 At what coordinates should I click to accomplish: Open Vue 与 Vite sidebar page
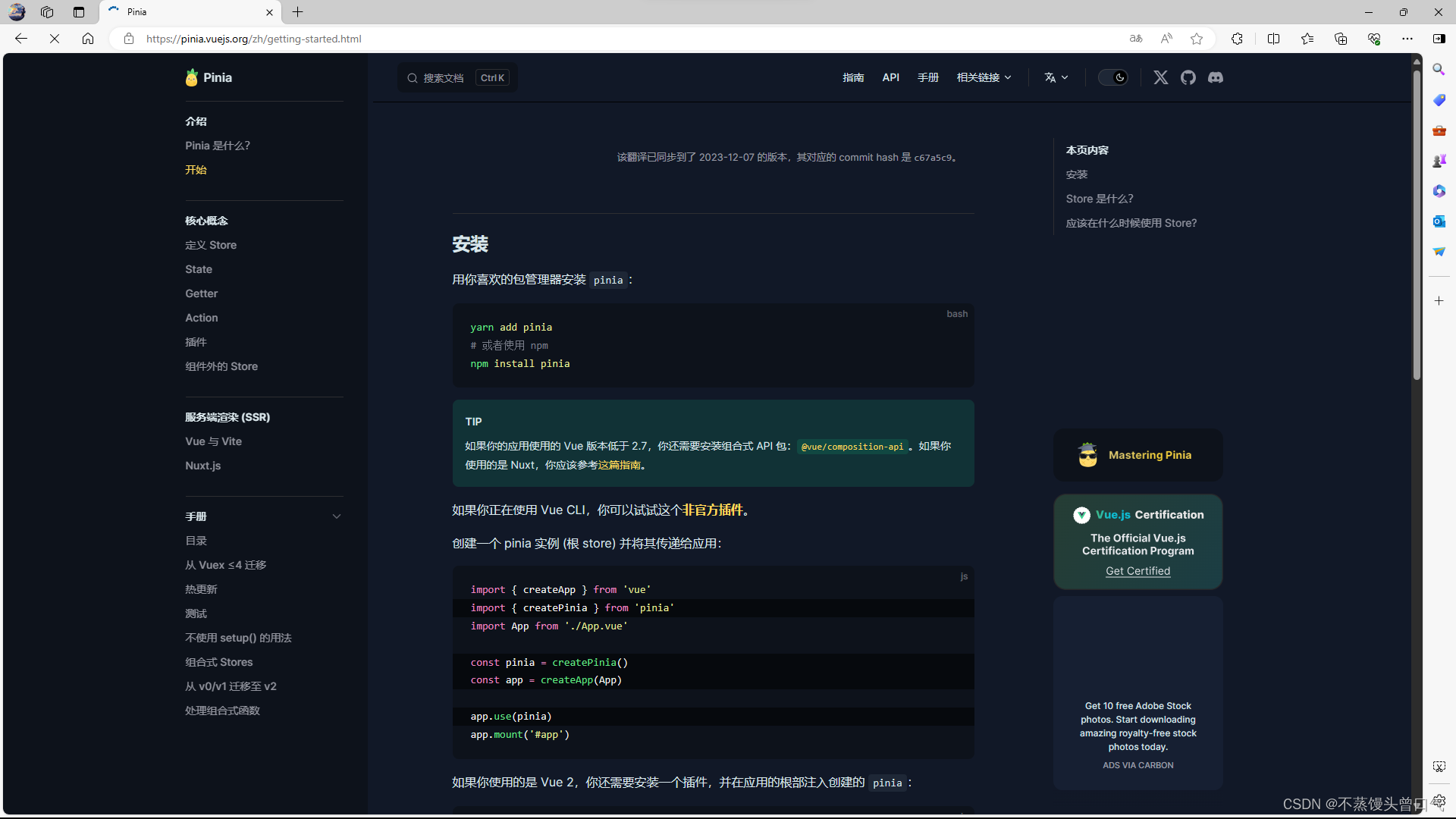coord(213,441)
